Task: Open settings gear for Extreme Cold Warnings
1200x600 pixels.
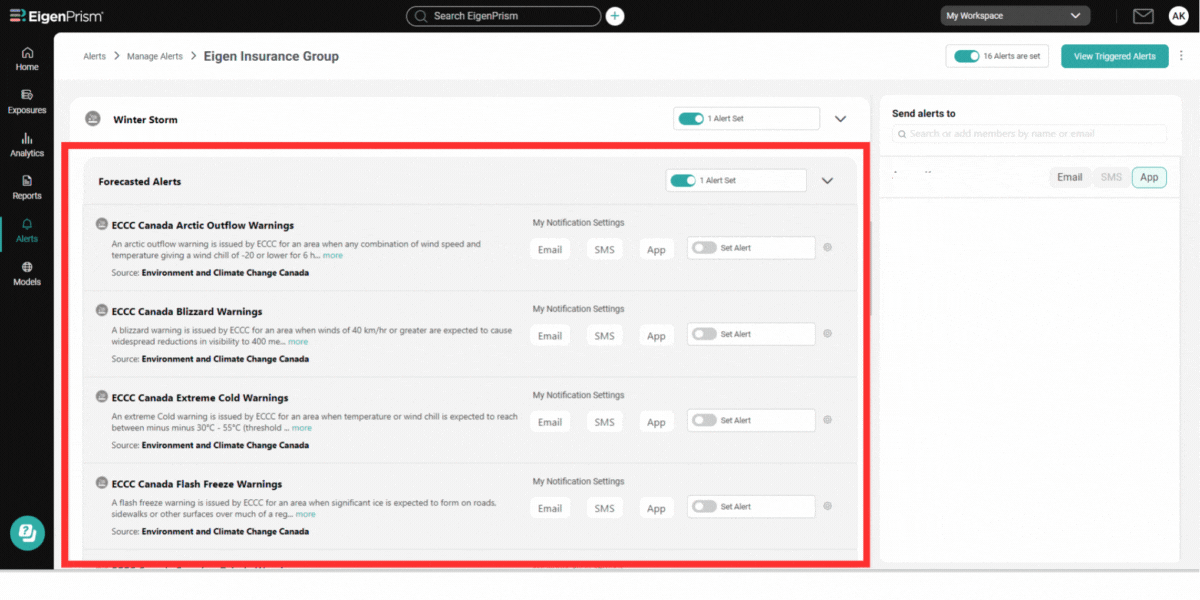Action: [x=827, y=420]
